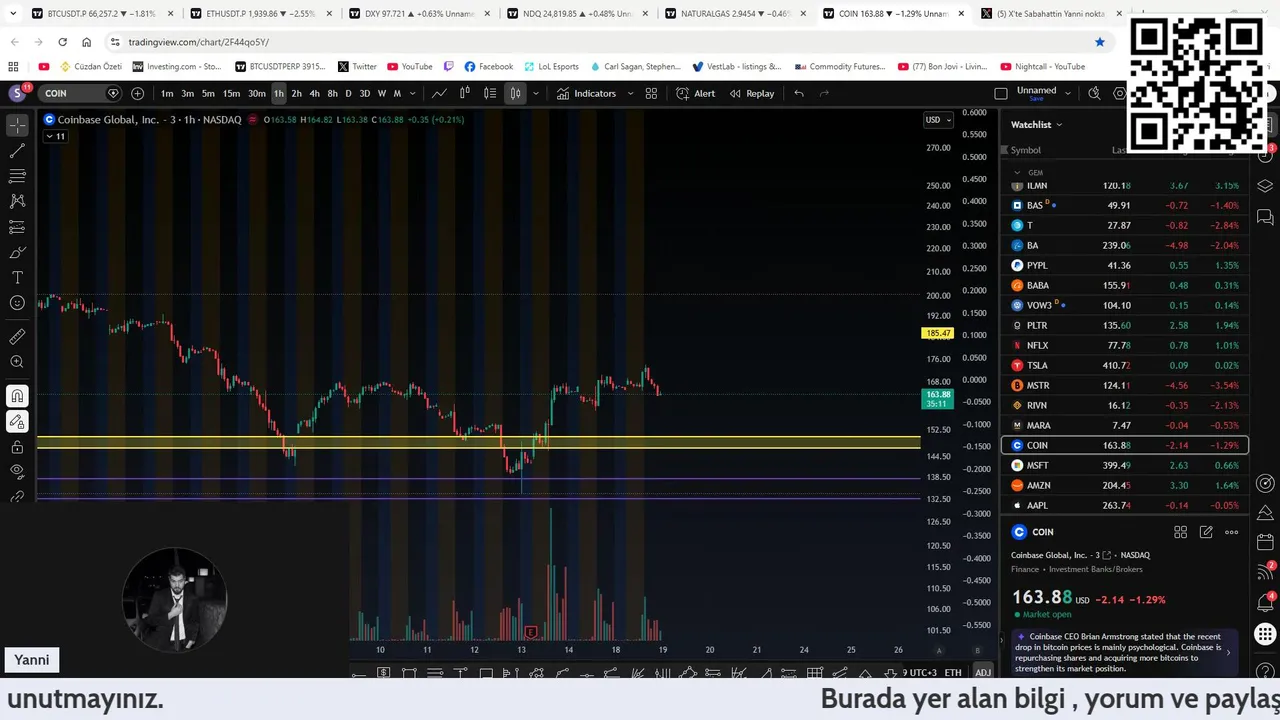
Task: Open the layout setup square icon
Action: 1001,93
